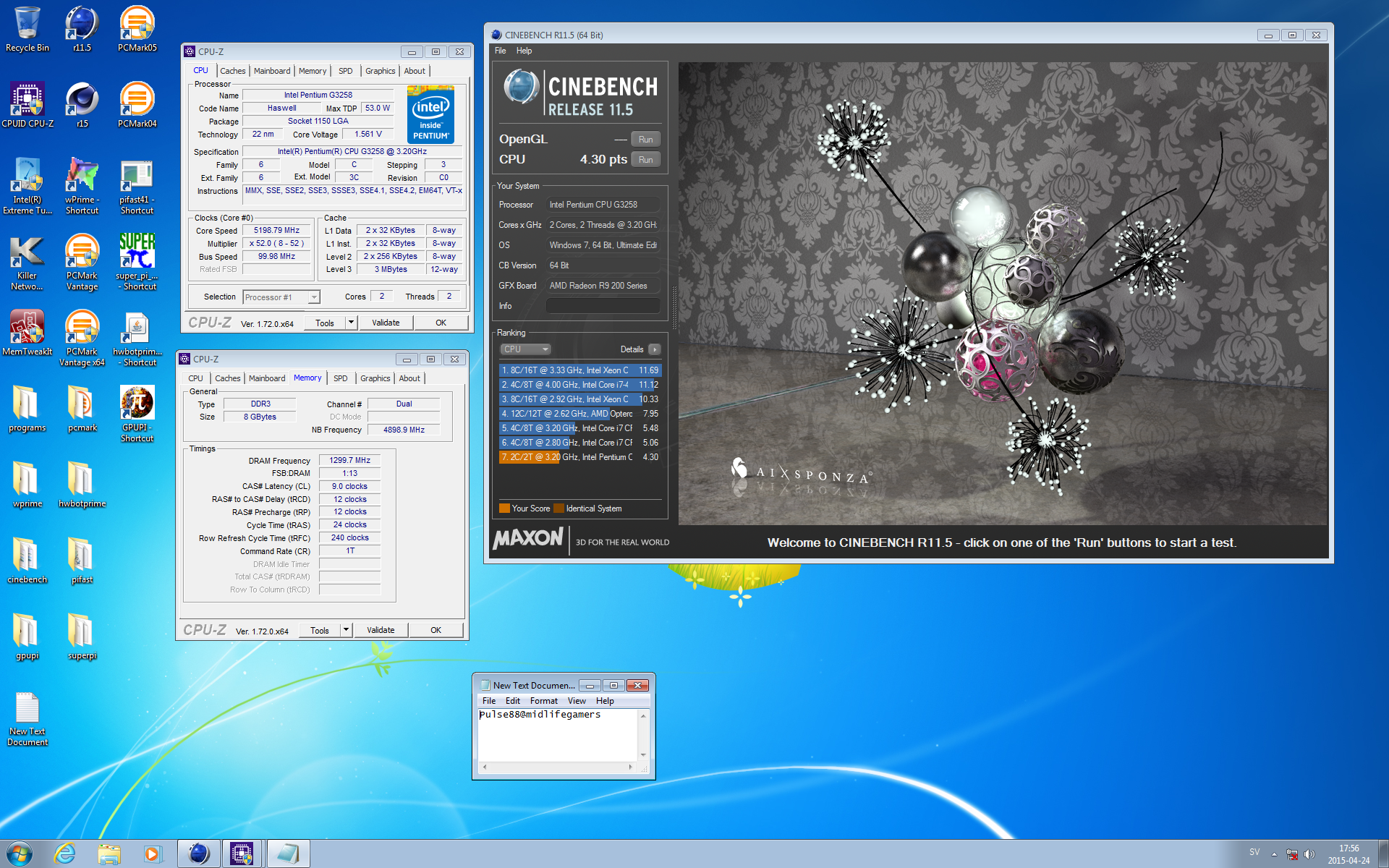Launch the r11.5 Cinebench shortcut
Image resolution: width=1389 pixels, height=868 pixels.
click(x=82, y=29)
